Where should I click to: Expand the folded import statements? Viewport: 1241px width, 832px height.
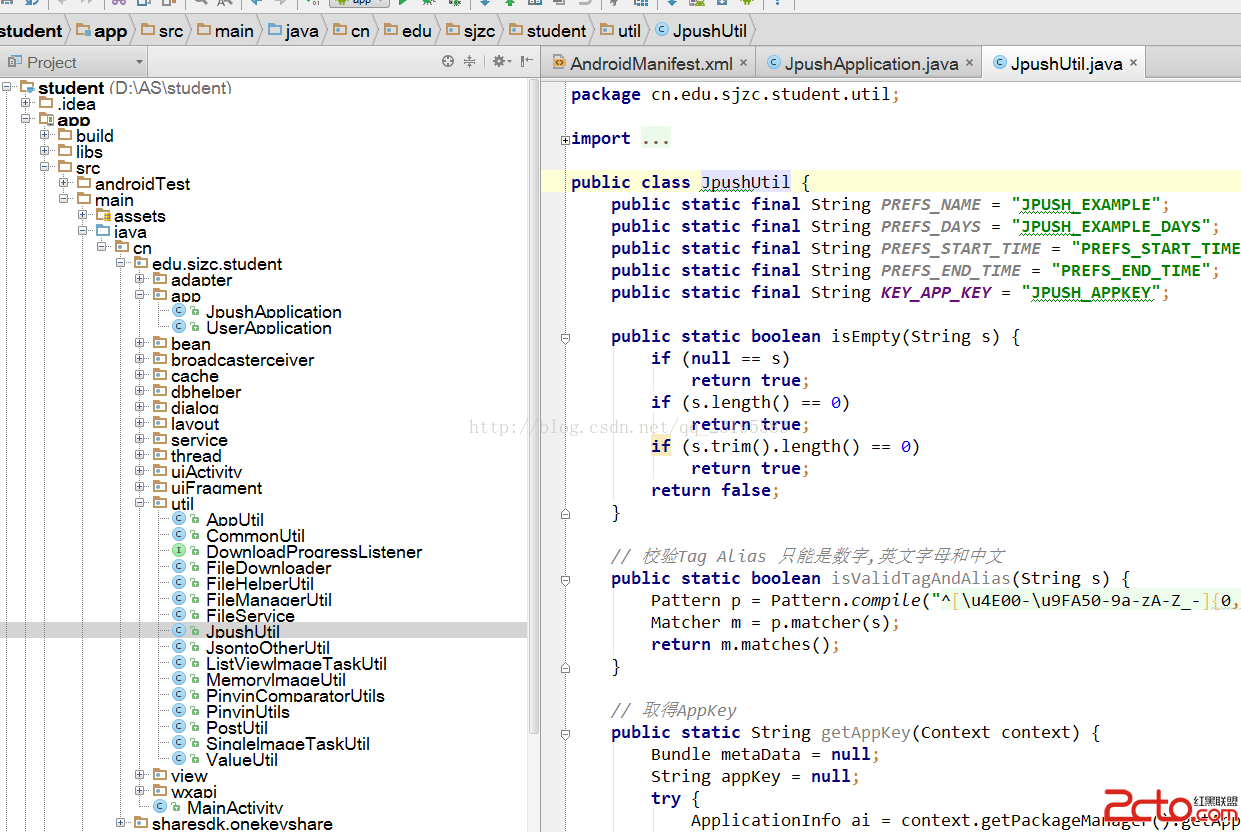tap(565, 139)
